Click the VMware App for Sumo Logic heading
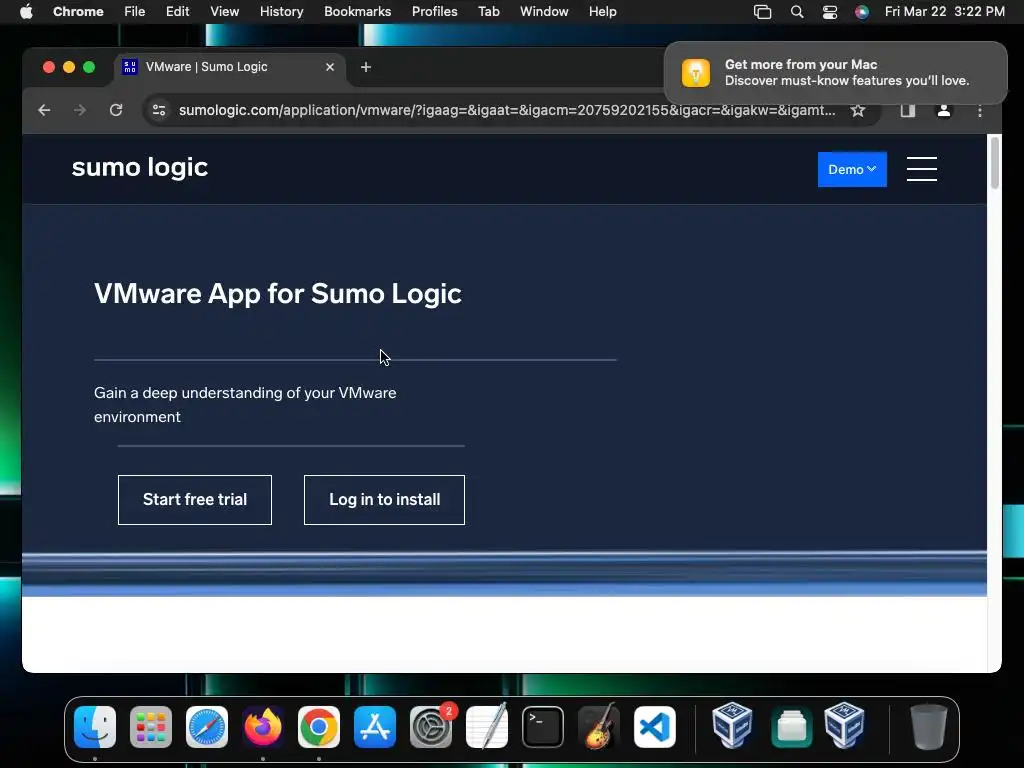 pyautogui.click(x=278, y=294)
